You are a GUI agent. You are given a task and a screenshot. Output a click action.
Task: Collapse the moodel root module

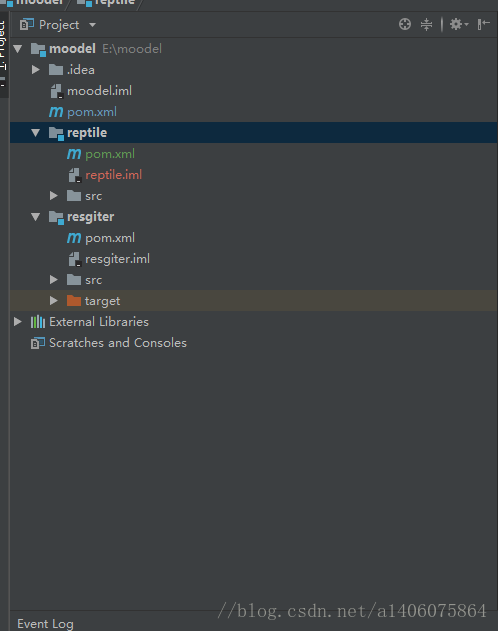18,49
